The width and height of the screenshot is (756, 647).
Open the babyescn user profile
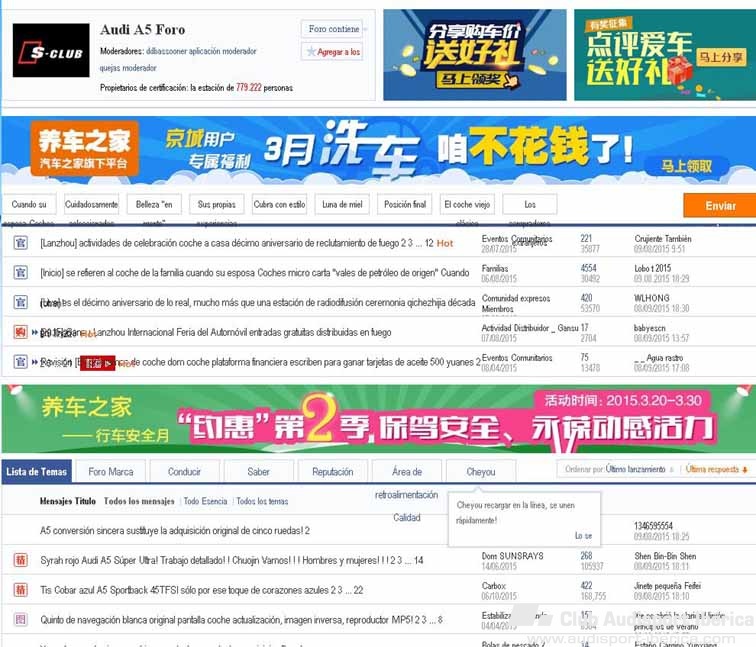coord(649,328)
